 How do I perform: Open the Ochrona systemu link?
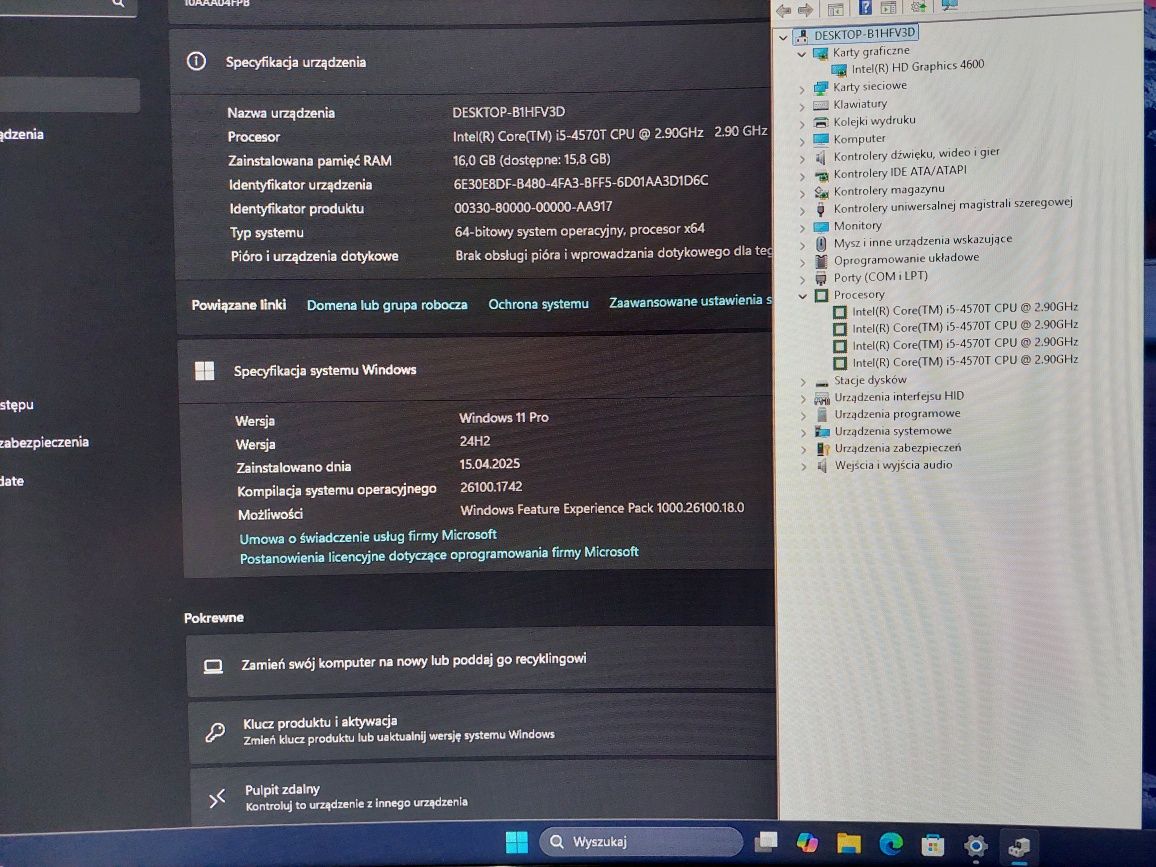[x=538, y=304]
